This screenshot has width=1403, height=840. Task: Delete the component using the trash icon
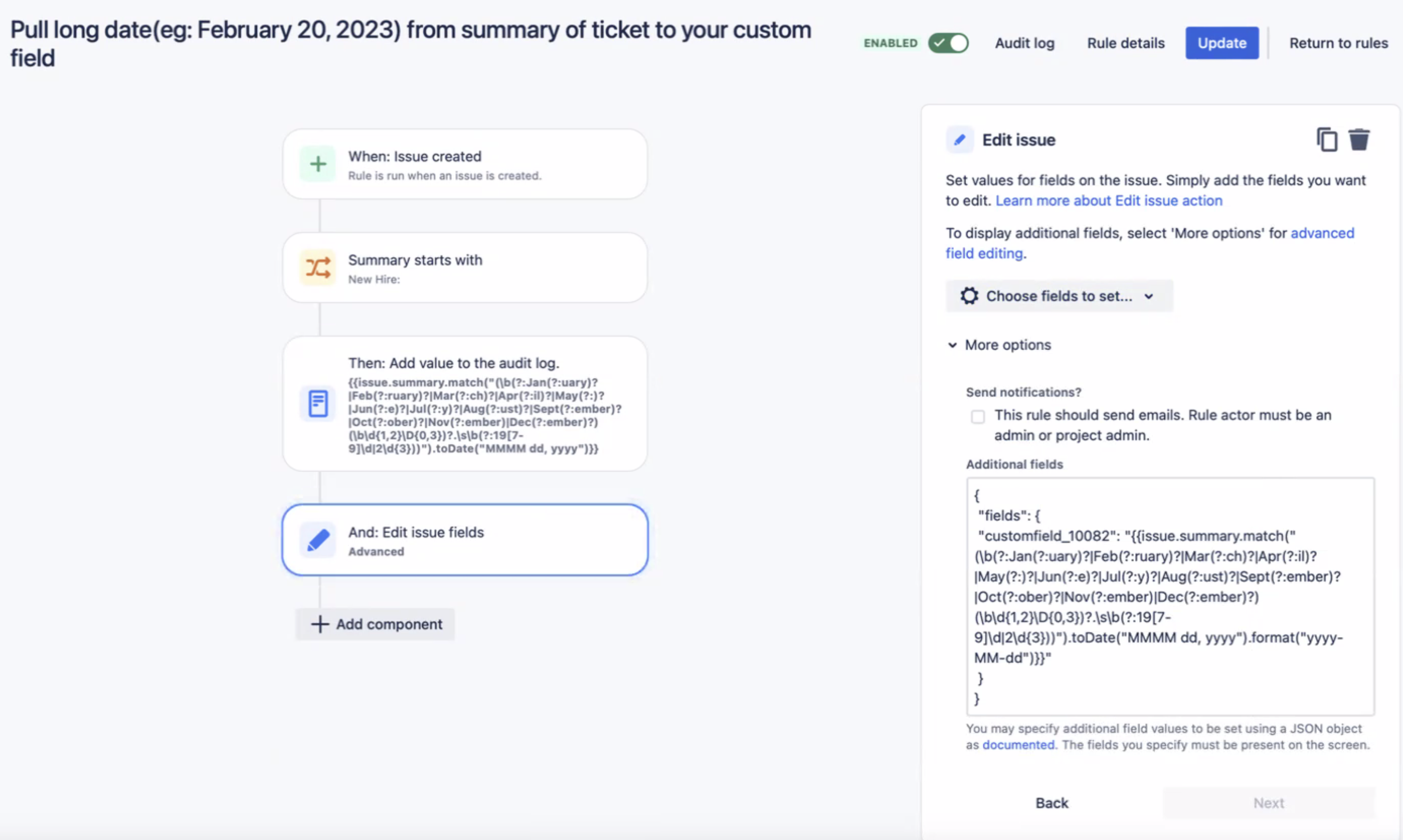pos(1358,140)
